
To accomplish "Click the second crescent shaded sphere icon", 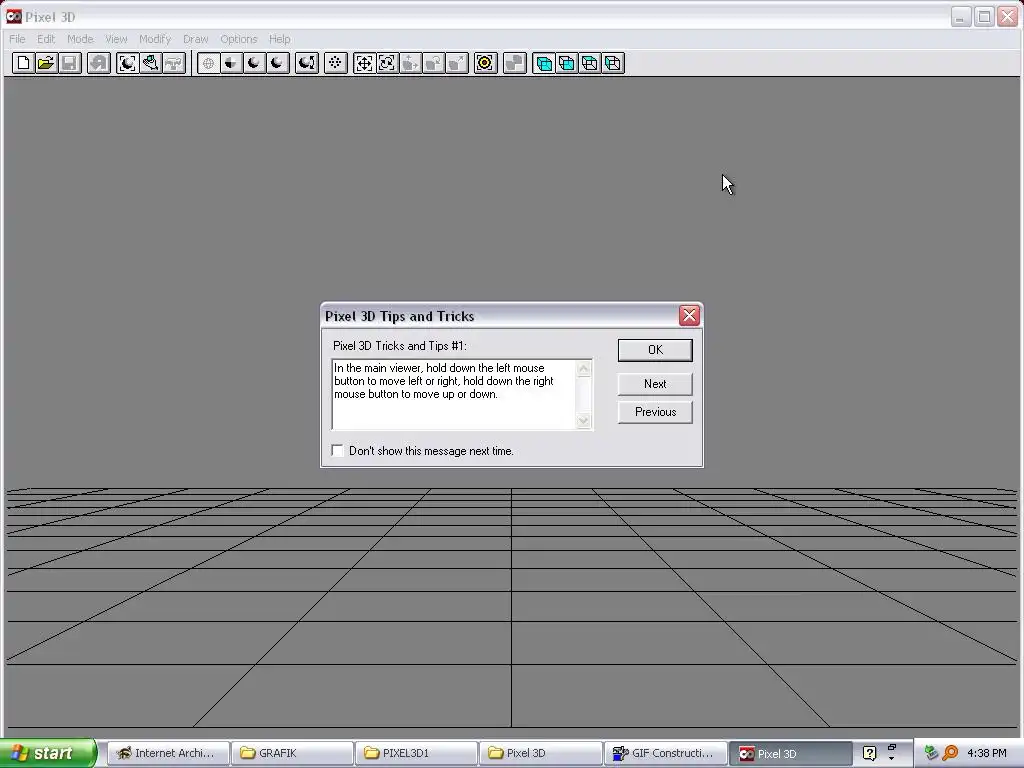I will 278,63.
